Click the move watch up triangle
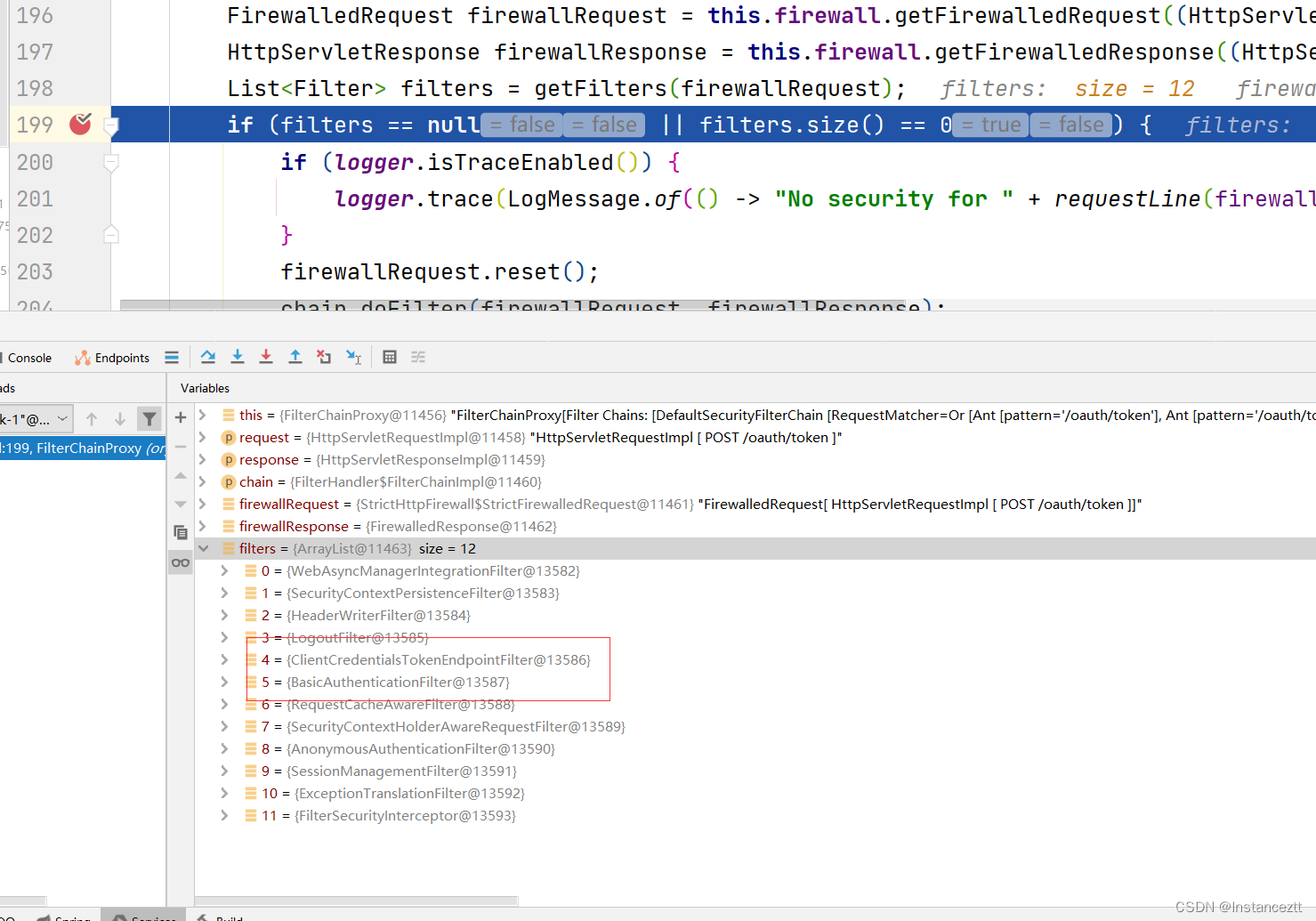 point(181,476)
